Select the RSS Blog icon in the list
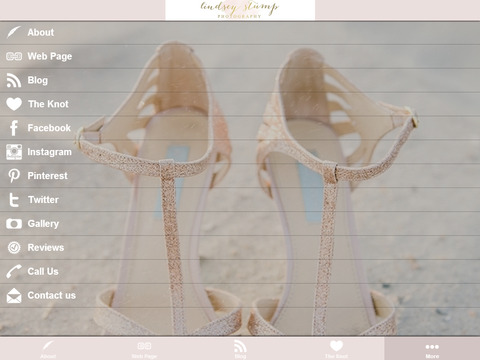 [14, 80]
